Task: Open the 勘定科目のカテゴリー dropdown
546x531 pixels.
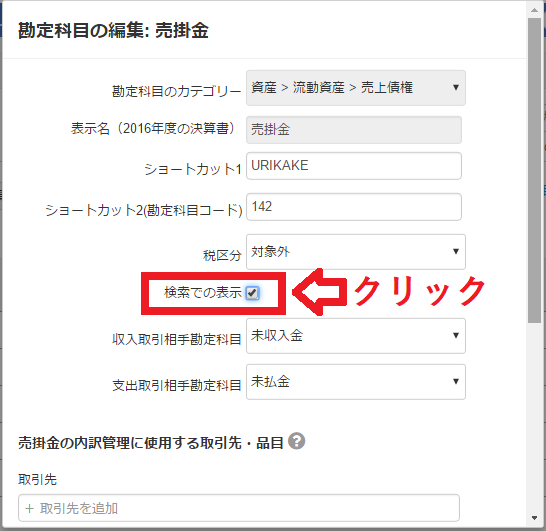Action: (x=356, y=88)
